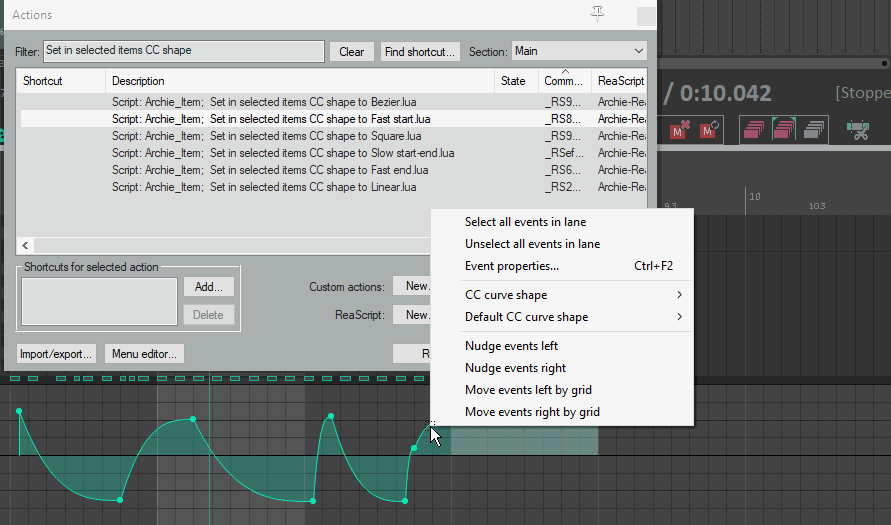Screen dimensions: 891x525
Task: Expand the CC curve shape submenu
Action: click(574, 295)
